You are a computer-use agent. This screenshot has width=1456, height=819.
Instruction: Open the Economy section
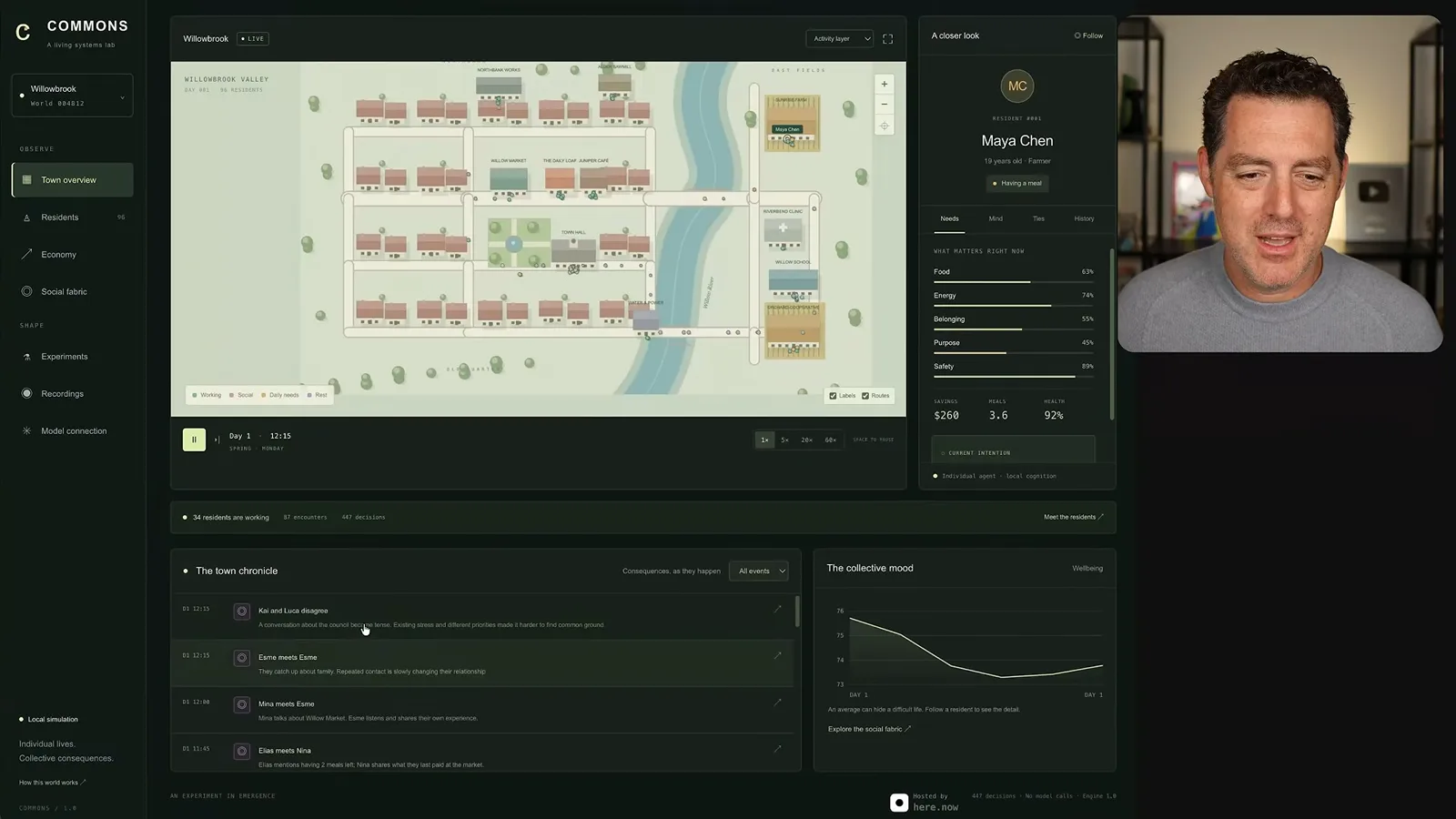pyautogui.click(x=73, y=255)
